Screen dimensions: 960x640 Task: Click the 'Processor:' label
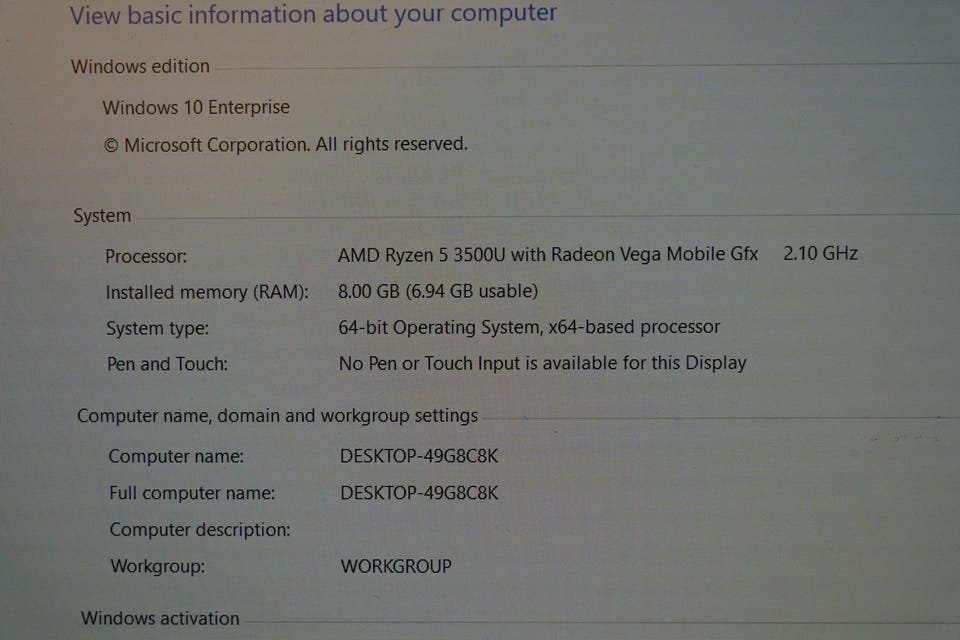click(146, 256)
